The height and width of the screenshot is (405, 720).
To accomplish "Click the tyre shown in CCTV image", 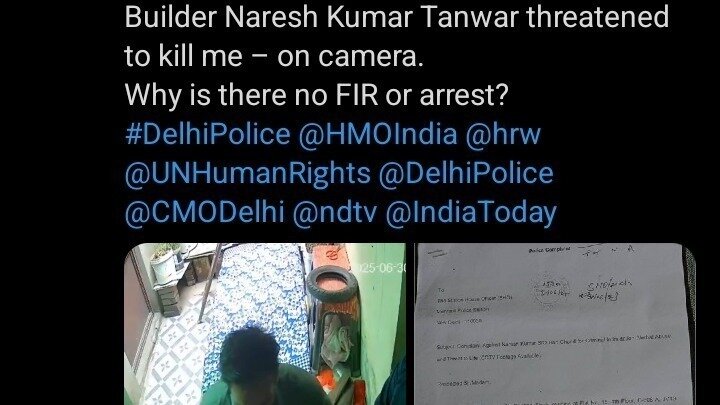I will (x=332, y=284).
